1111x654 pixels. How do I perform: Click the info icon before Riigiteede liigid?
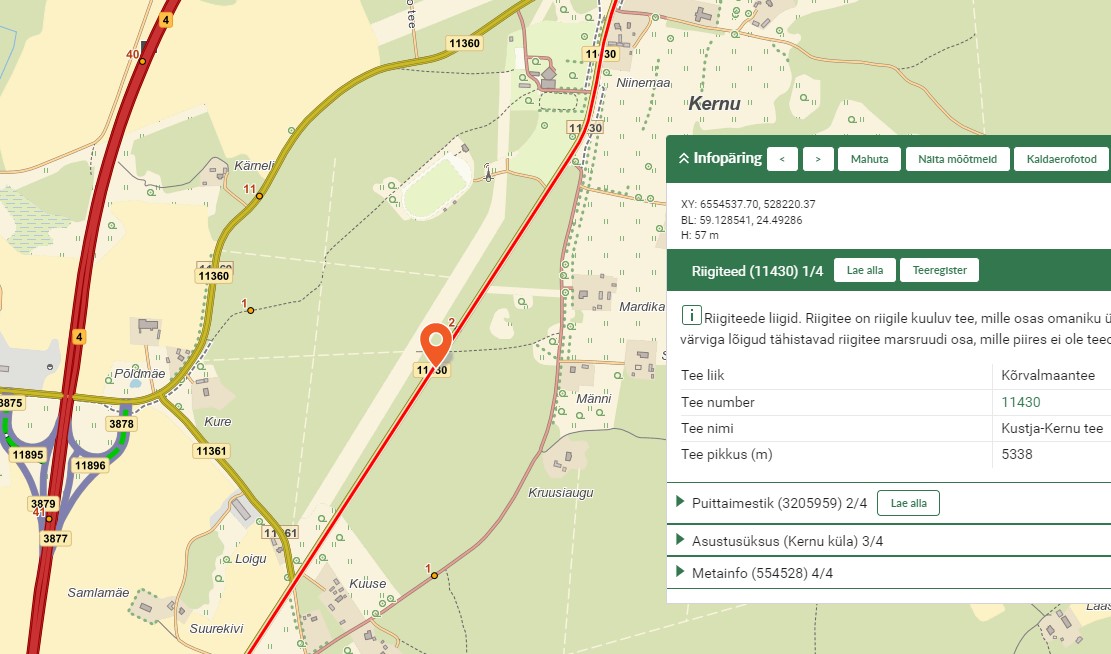click(x=690, y=316)
